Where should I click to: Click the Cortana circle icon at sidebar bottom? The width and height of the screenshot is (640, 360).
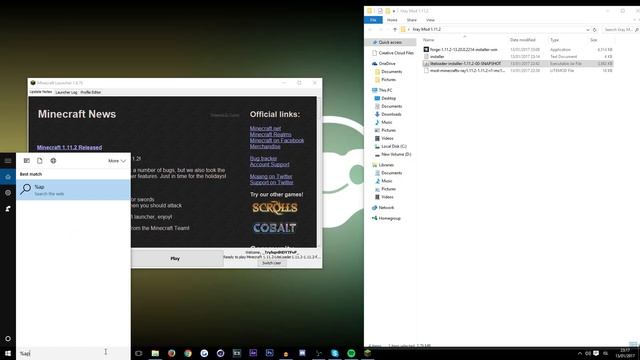tap(8, 338)
